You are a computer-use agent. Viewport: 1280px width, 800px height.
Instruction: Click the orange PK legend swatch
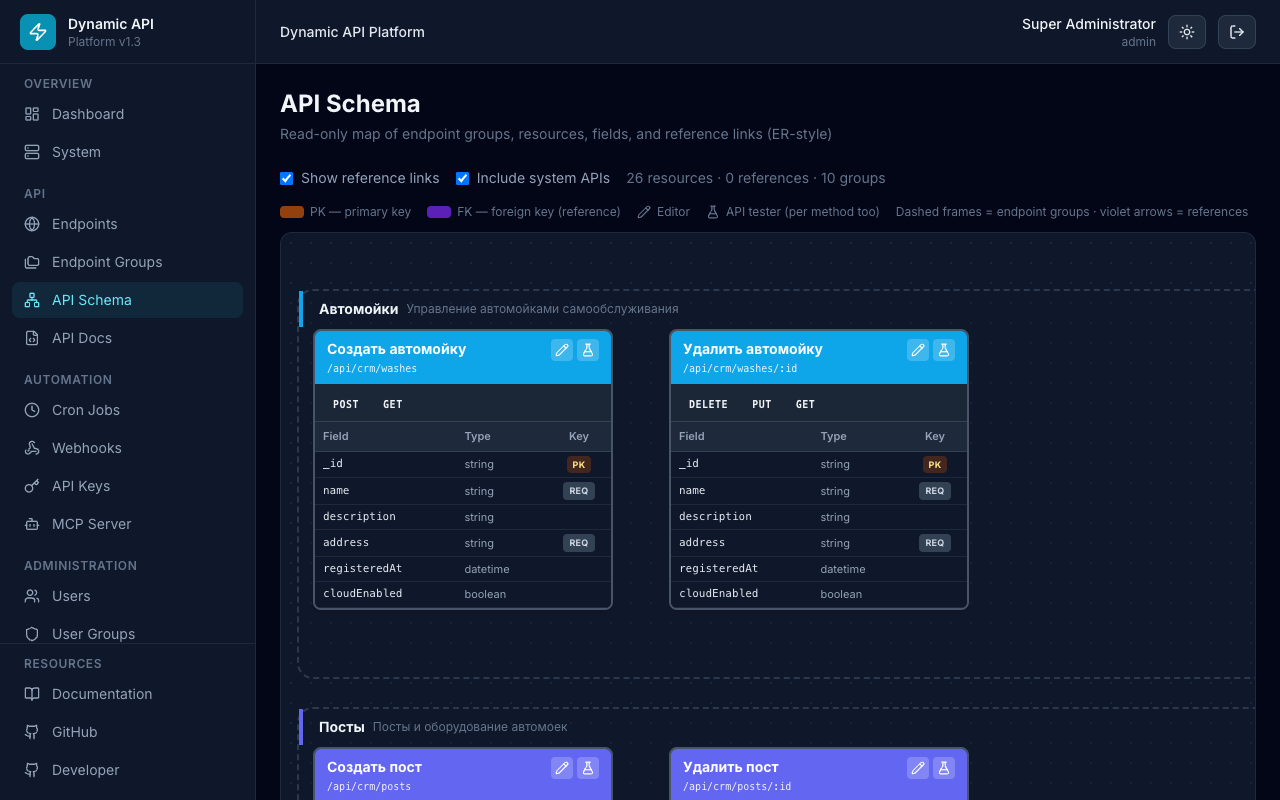(292, 212)
